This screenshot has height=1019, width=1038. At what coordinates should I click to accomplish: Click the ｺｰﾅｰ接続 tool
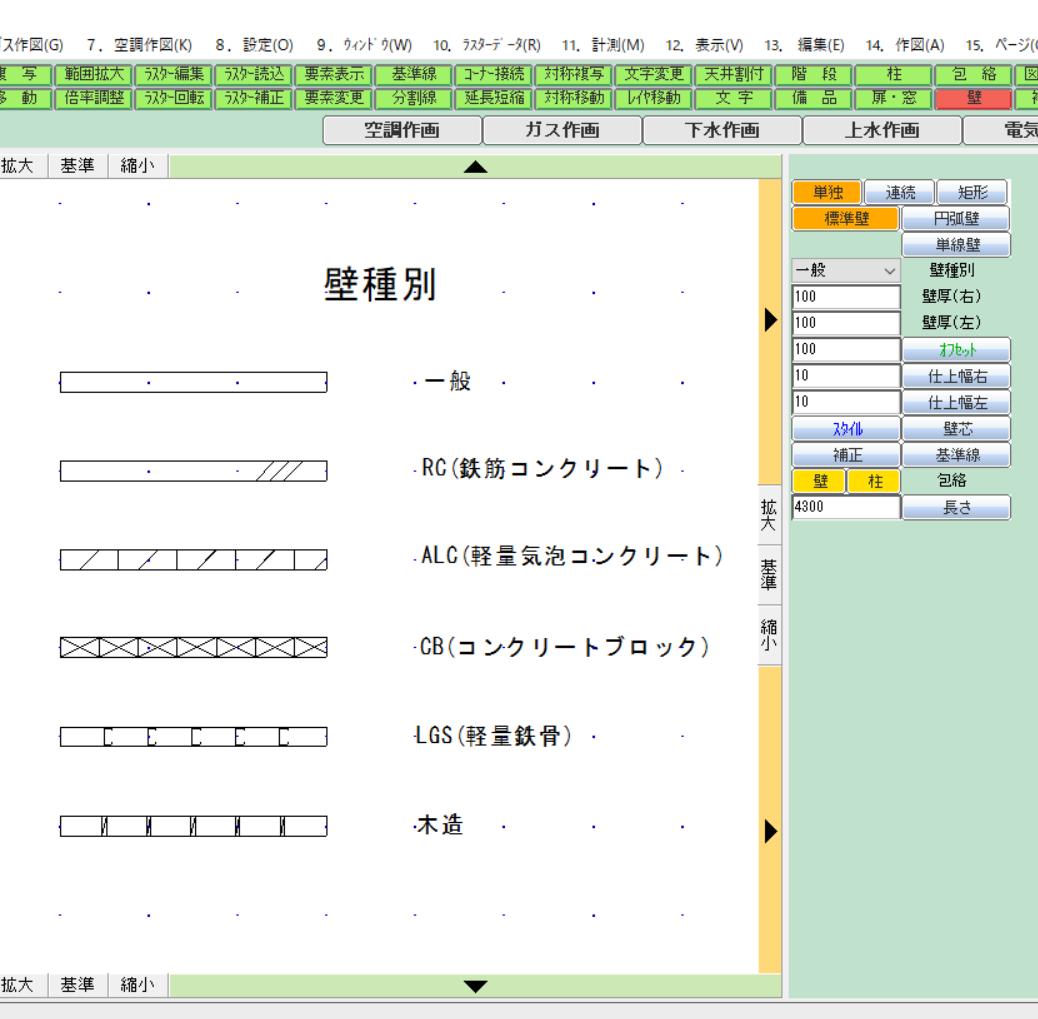[x=494, y=74]
